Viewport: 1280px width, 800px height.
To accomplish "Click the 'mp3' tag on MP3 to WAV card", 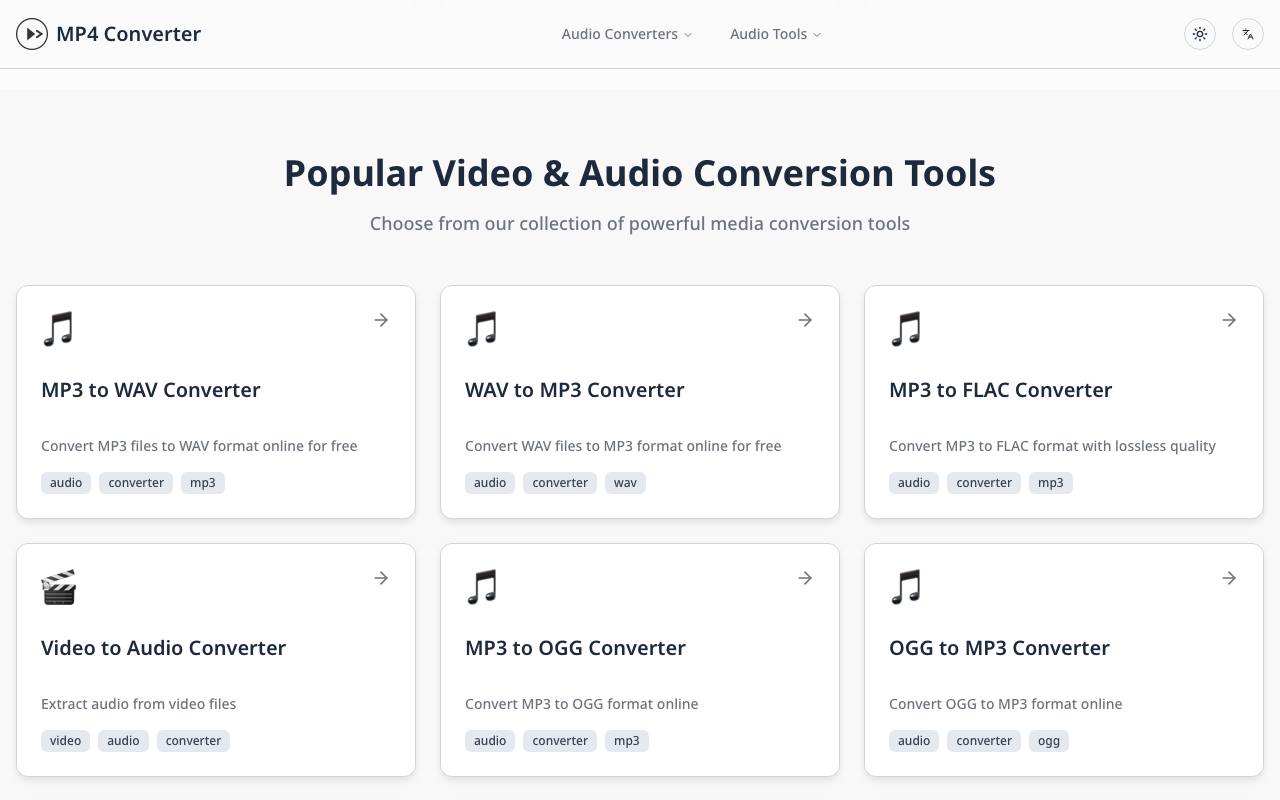I will tap(203, 483).
